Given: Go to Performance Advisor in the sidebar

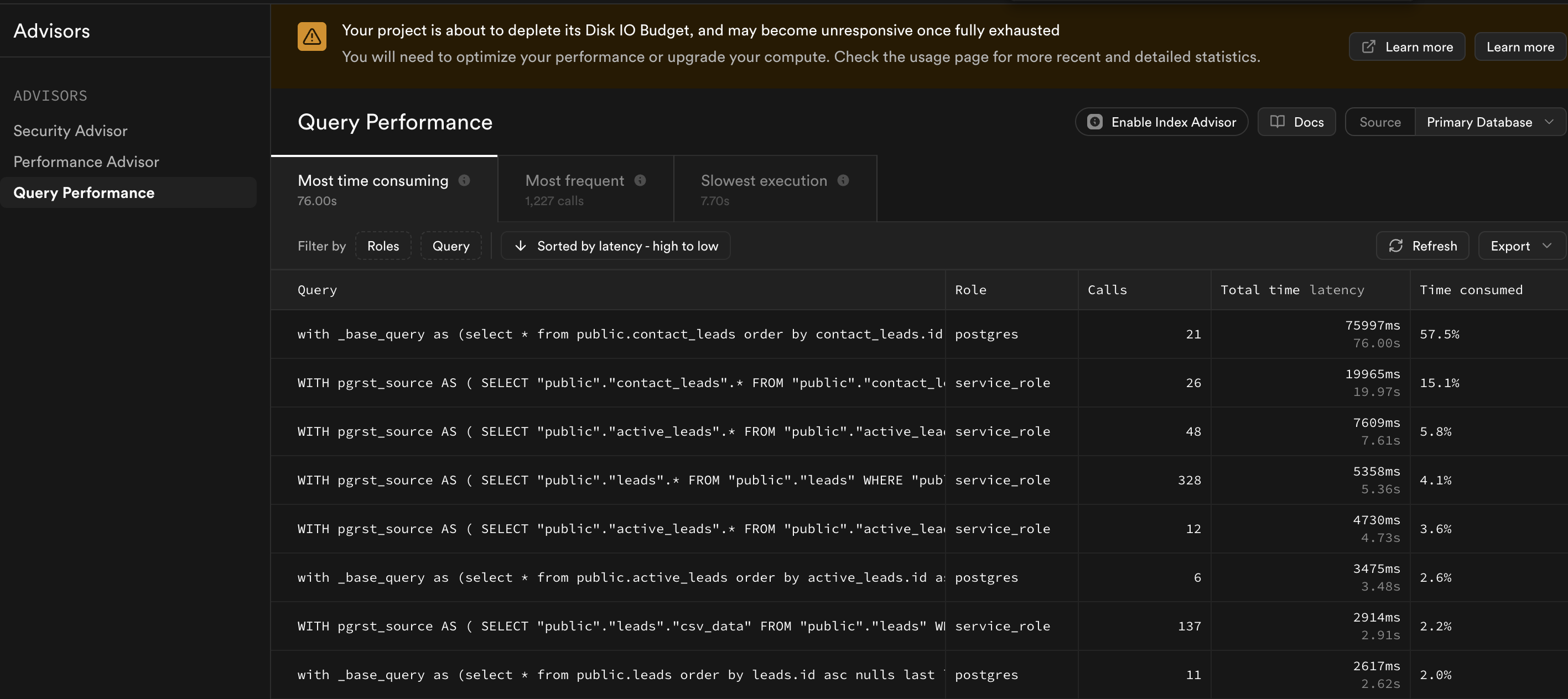Looking at the screenshot, I should (x=86, y=162).
